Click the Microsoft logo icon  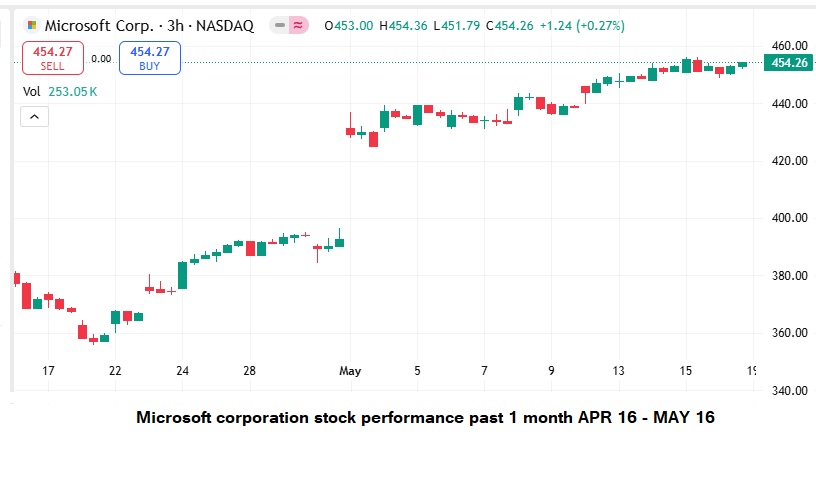tap(32, 25)
